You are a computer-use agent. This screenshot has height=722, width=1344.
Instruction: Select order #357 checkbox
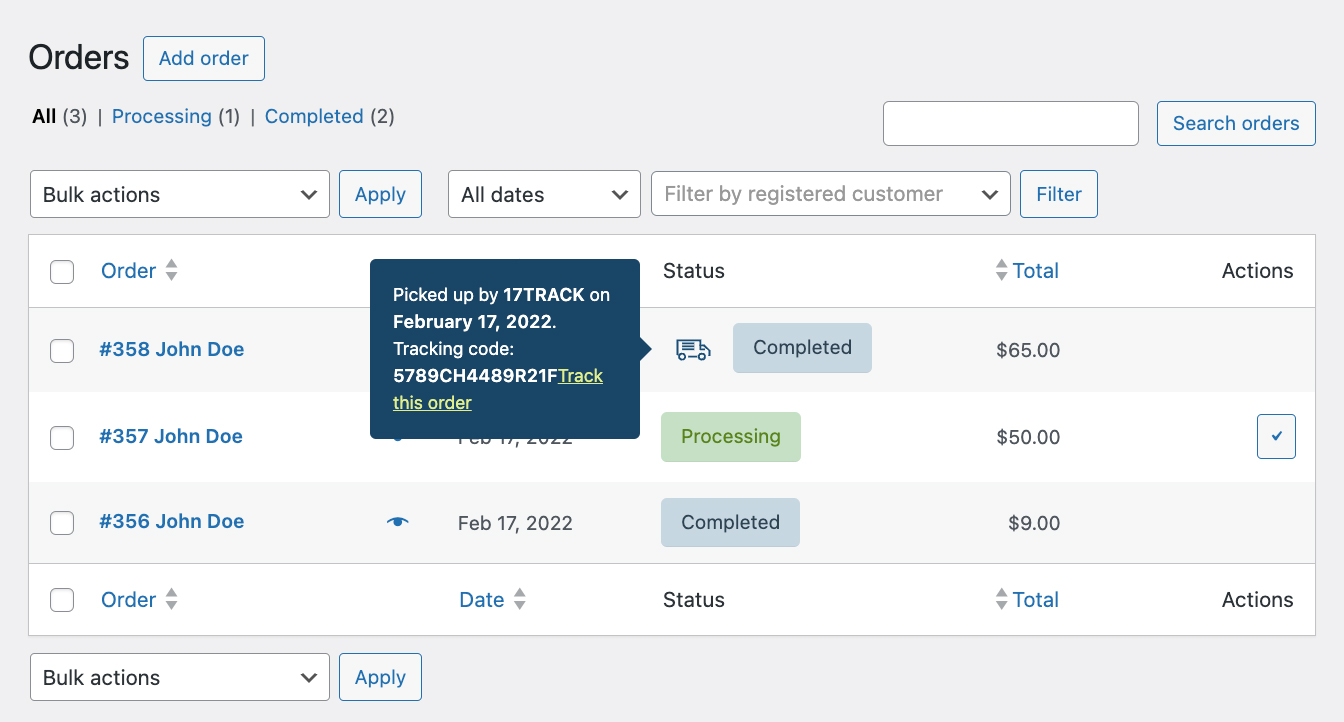tap(62, 437)
